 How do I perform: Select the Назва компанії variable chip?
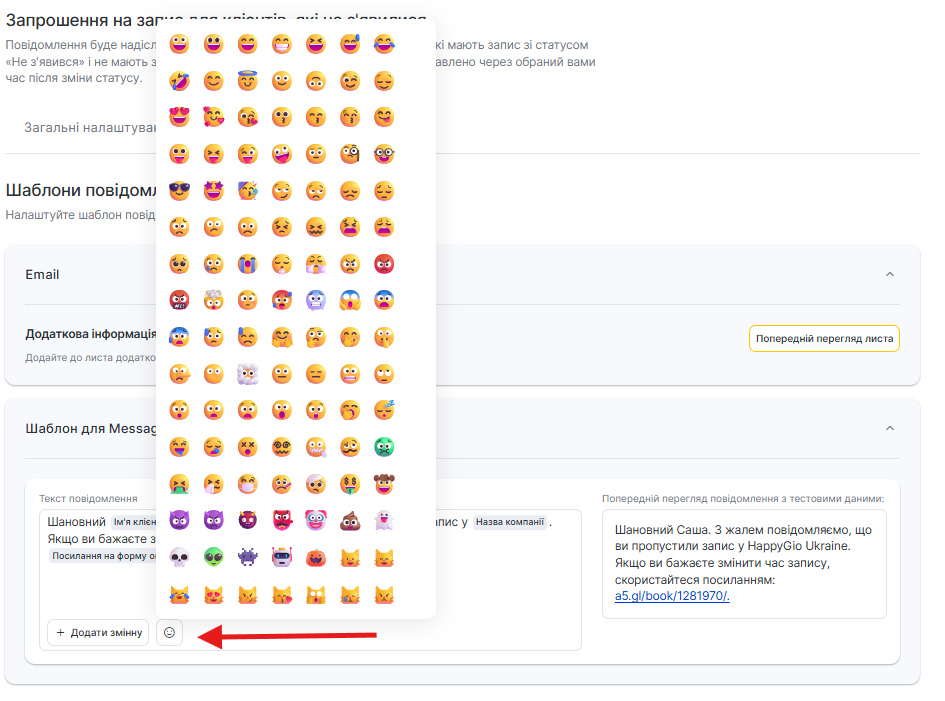point(510,522)
